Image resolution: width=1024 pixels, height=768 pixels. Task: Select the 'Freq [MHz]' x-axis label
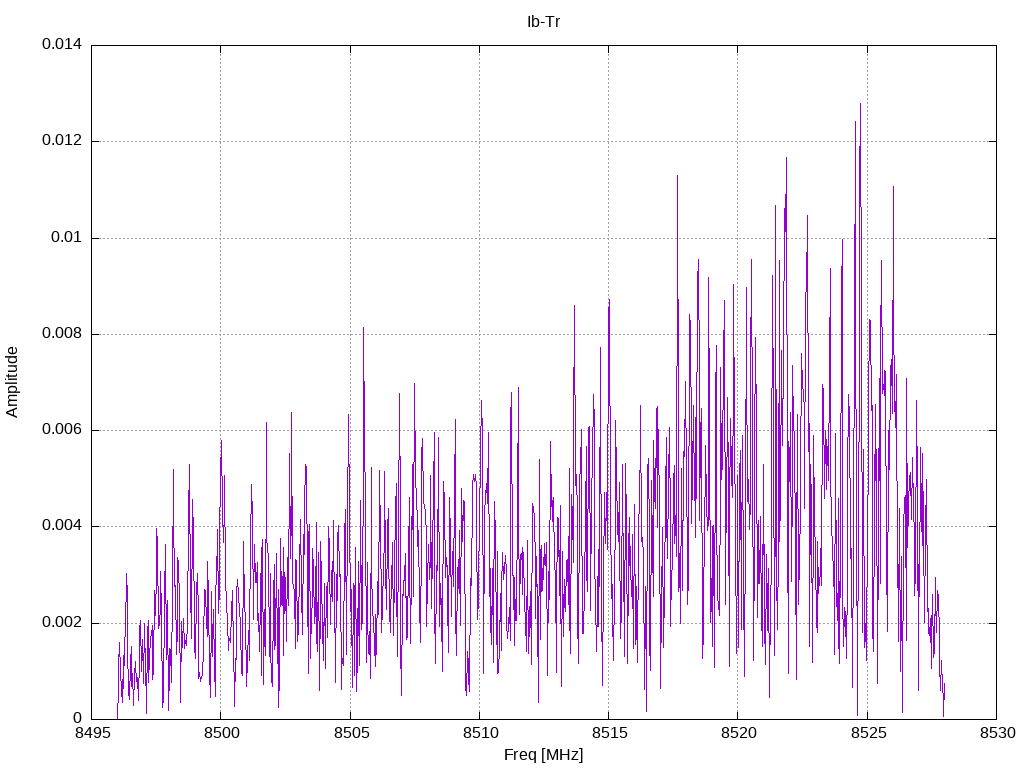click(x=543, y=754)
